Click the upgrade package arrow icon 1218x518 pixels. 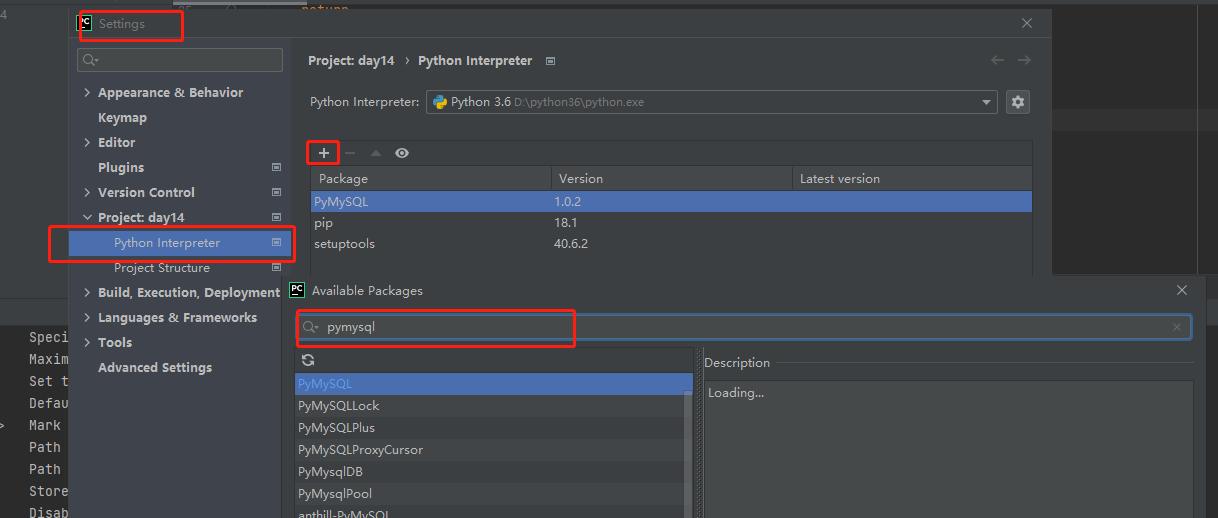pos(376,153)
